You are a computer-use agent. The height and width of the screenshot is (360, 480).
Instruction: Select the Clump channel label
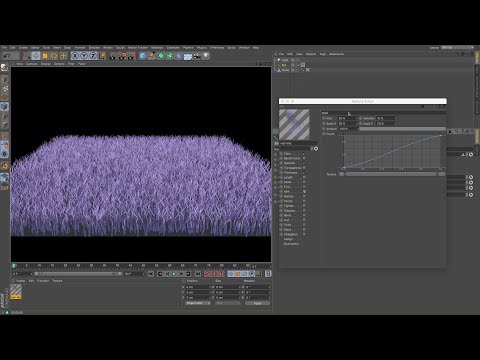pyautogui.click(x=288, y=201)
